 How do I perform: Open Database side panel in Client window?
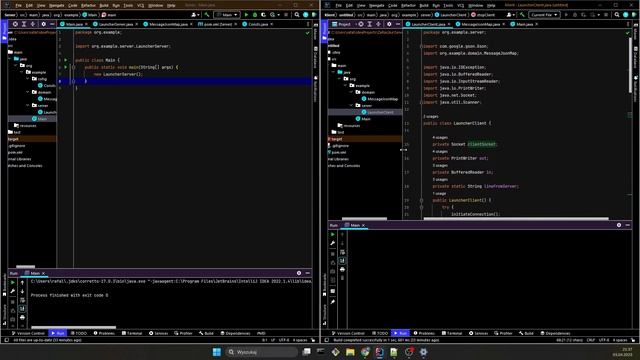[x=636, y=57]
